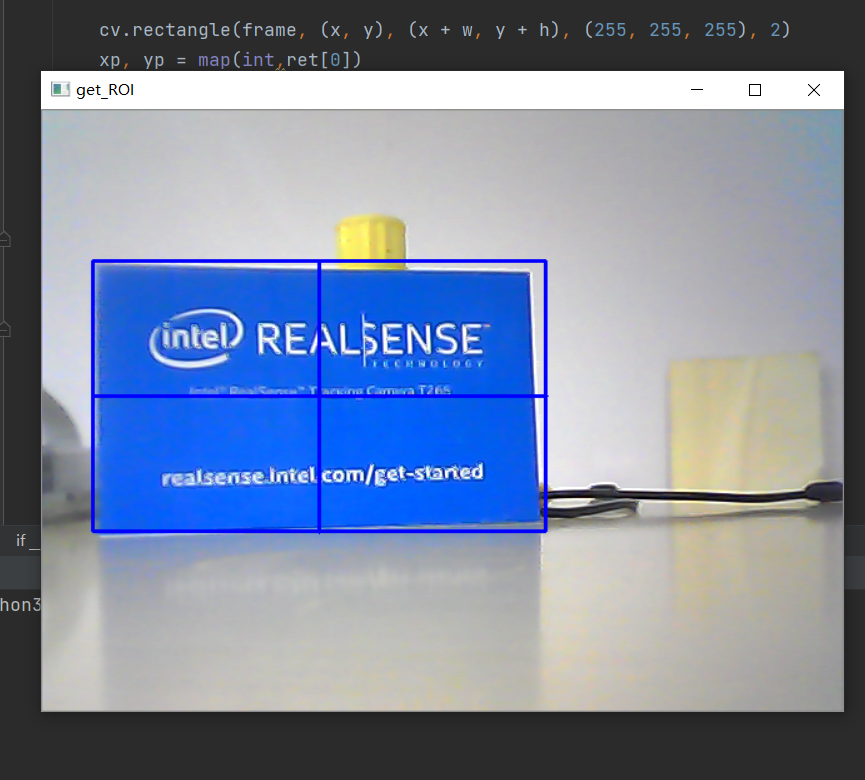Click the 'if' code text in the editor
865x780 pixels.
[x=21, y=541]
